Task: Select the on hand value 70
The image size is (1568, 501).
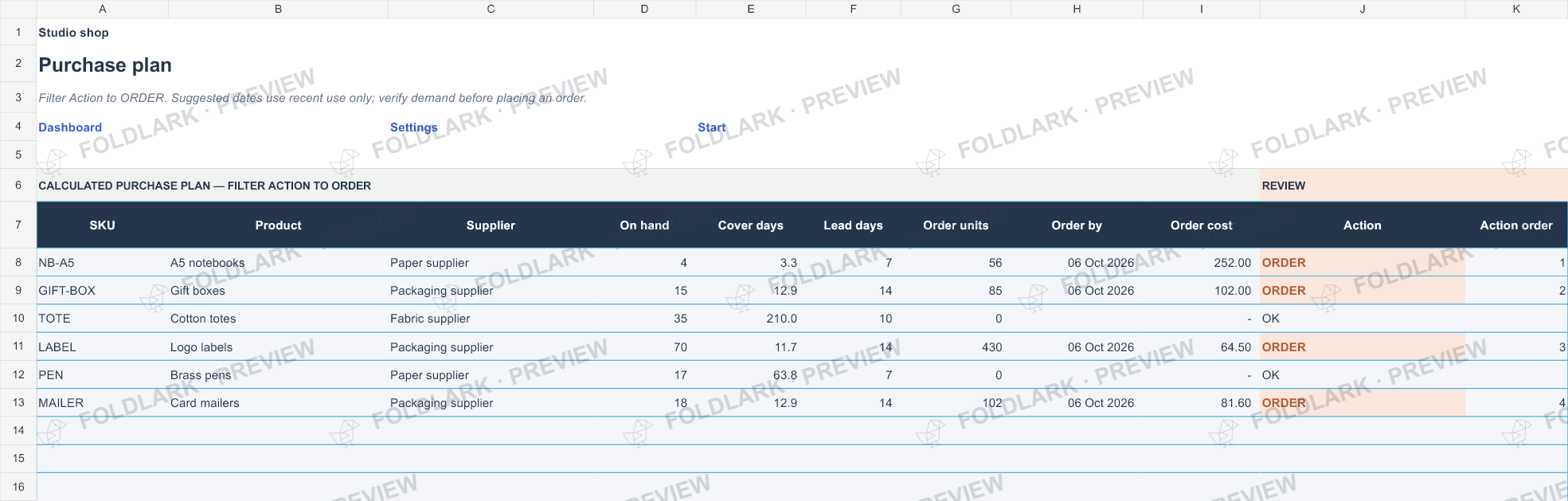Action: point(644,347)
